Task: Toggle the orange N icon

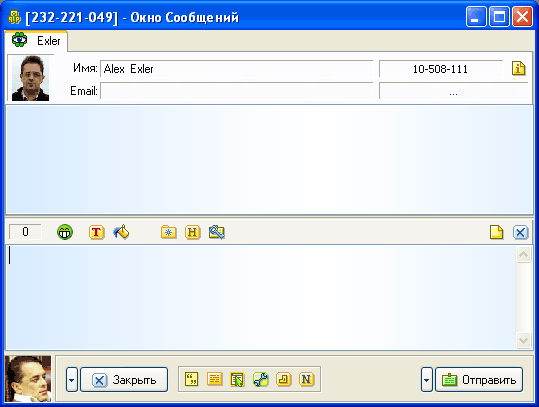Action: (306, 379)
